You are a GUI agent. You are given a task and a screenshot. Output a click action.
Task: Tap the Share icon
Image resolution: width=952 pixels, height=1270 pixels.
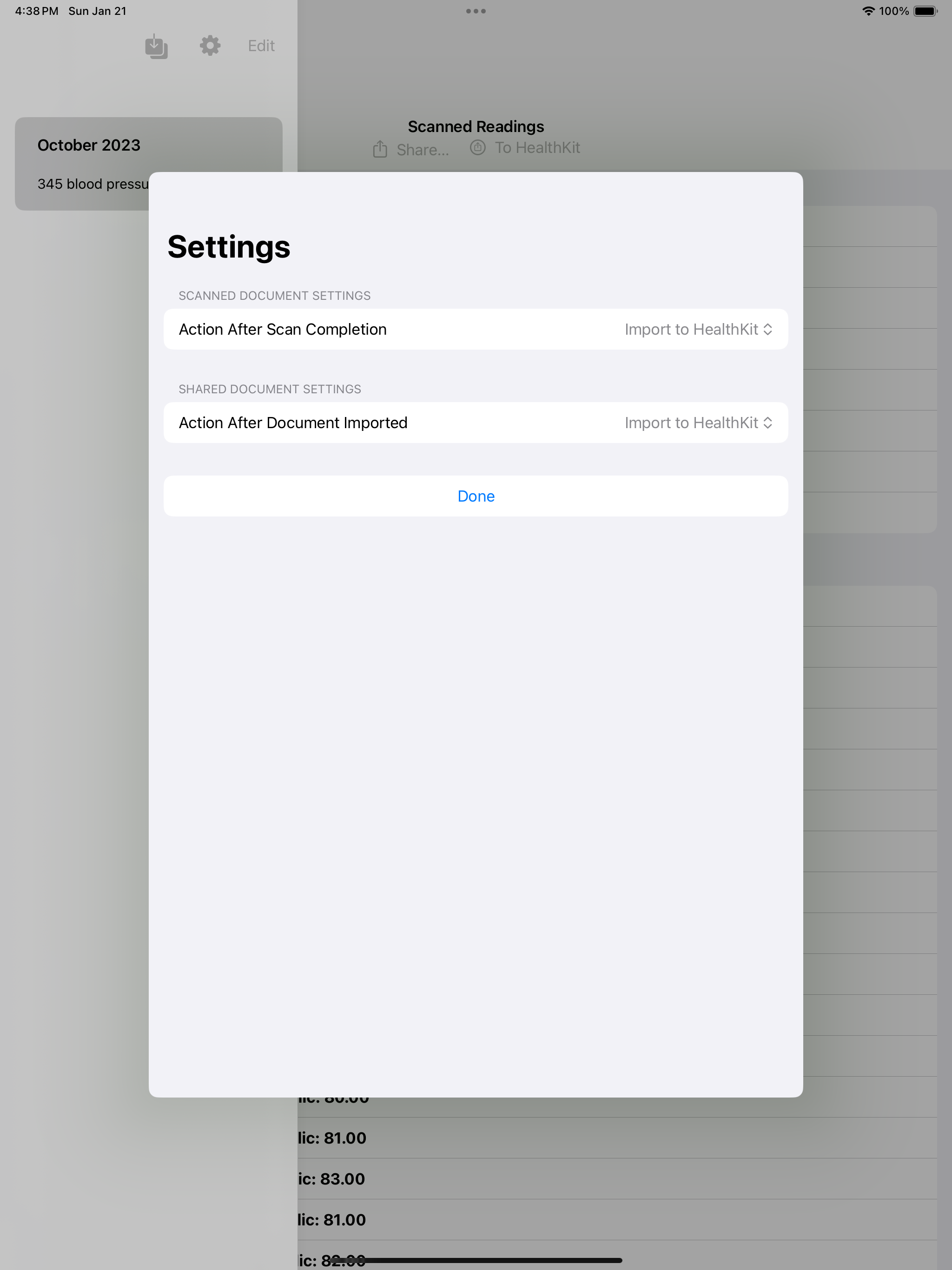380,149
